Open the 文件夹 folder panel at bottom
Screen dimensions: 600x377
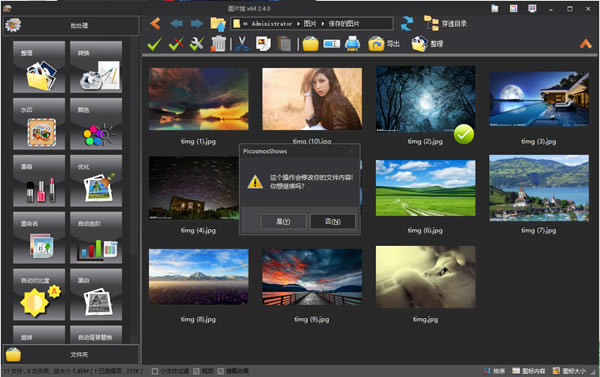click(x=71, y=354)
